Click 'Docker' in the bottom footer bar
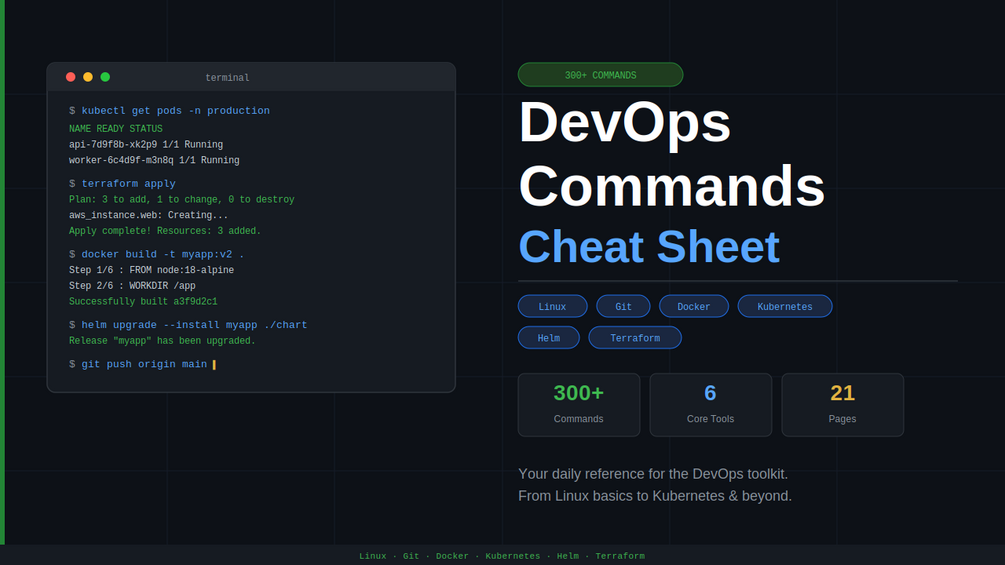 pyautogui.click(x=452, y=556)
